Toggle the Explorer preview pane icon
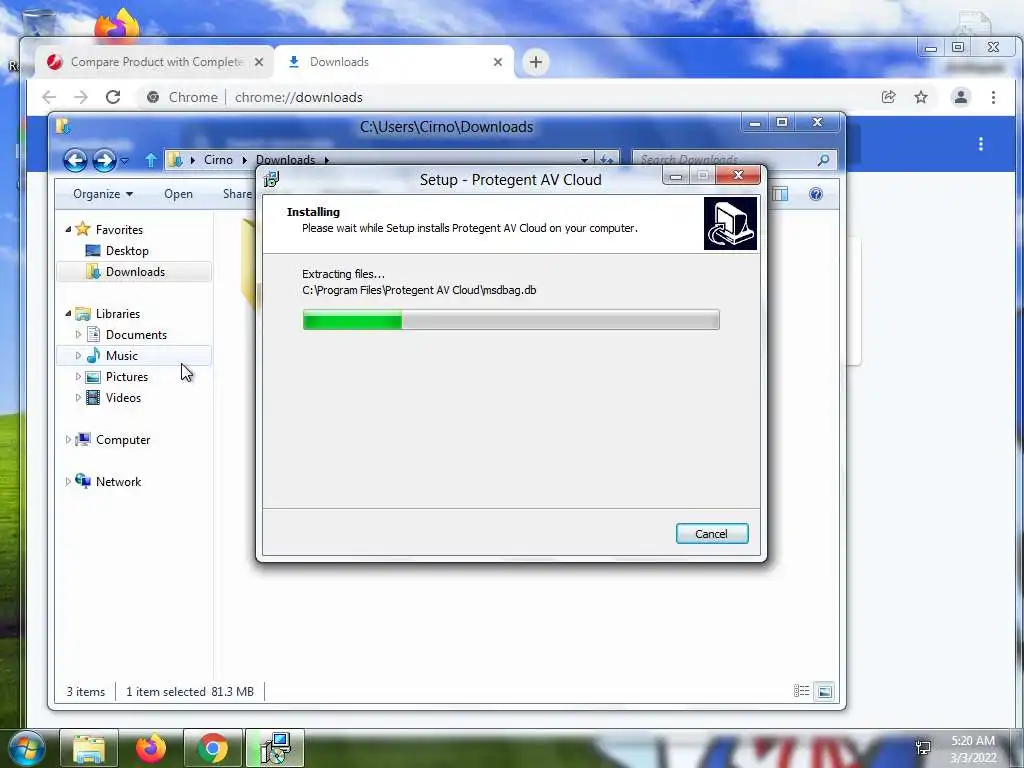The height and width of the screenshot is (768, 1024). click(780, 194)
